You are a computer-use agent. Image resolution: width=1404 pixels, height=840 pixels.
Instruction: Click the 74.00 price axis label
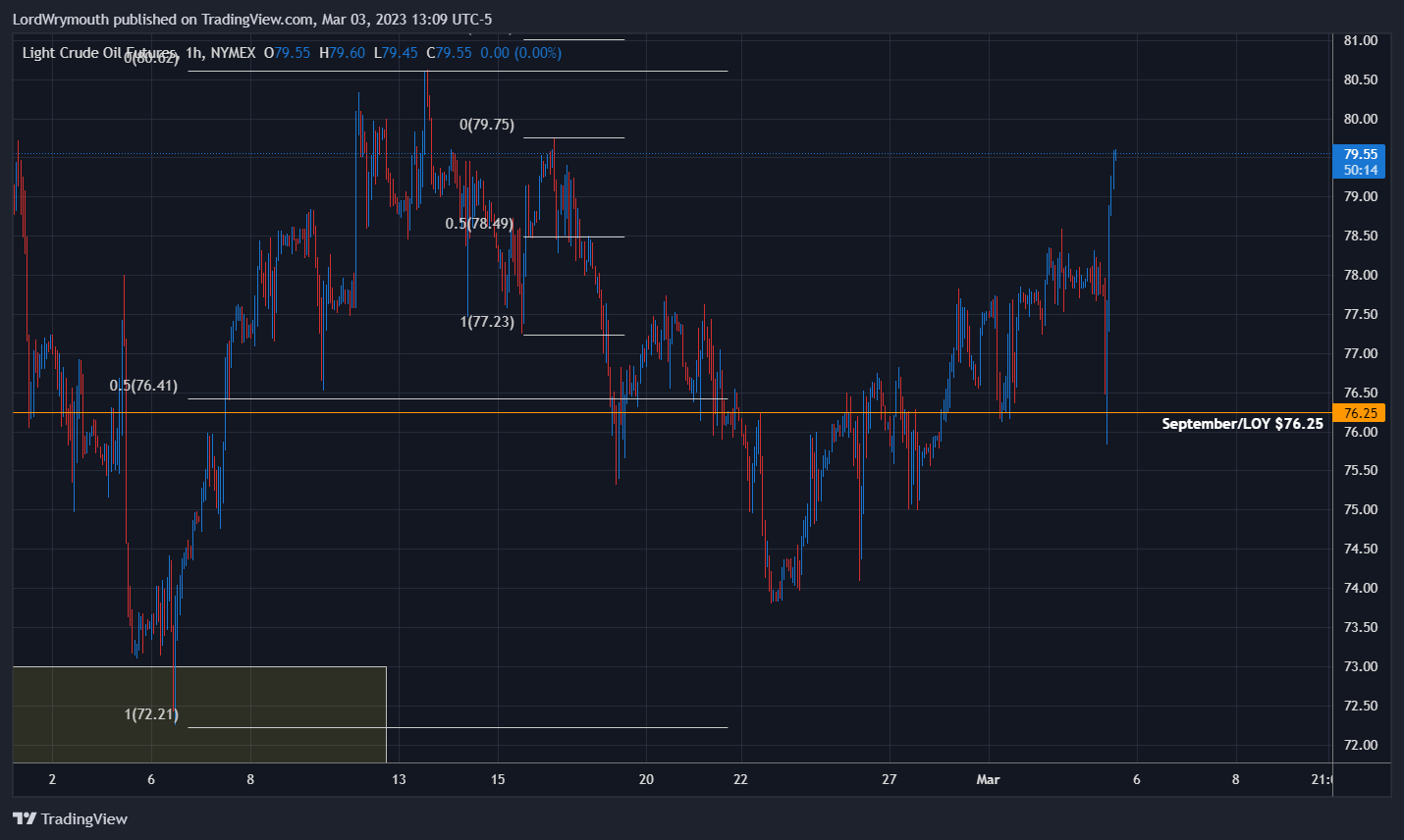tap(1361, 588)
